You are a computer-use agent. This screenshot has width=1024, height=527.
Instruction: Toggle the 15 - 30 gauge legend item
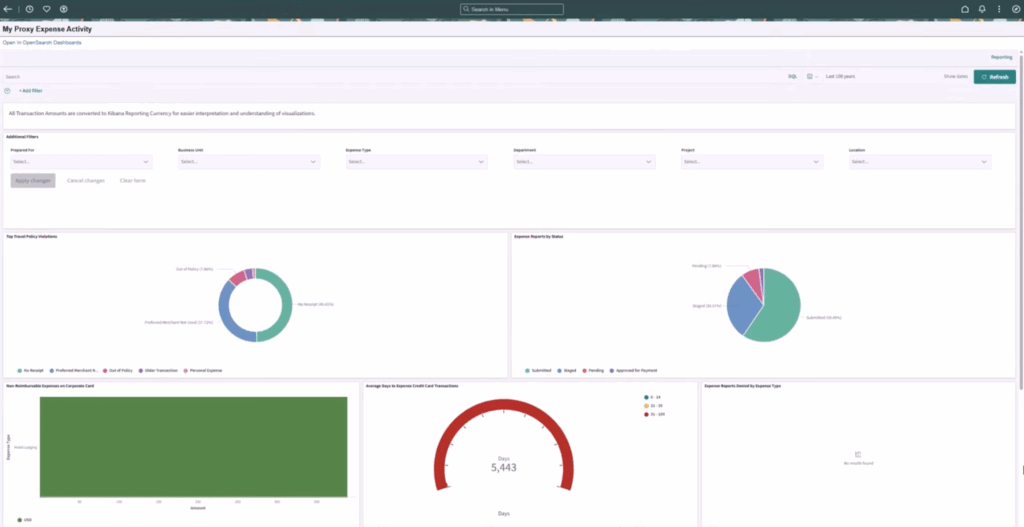pos(655,406)
